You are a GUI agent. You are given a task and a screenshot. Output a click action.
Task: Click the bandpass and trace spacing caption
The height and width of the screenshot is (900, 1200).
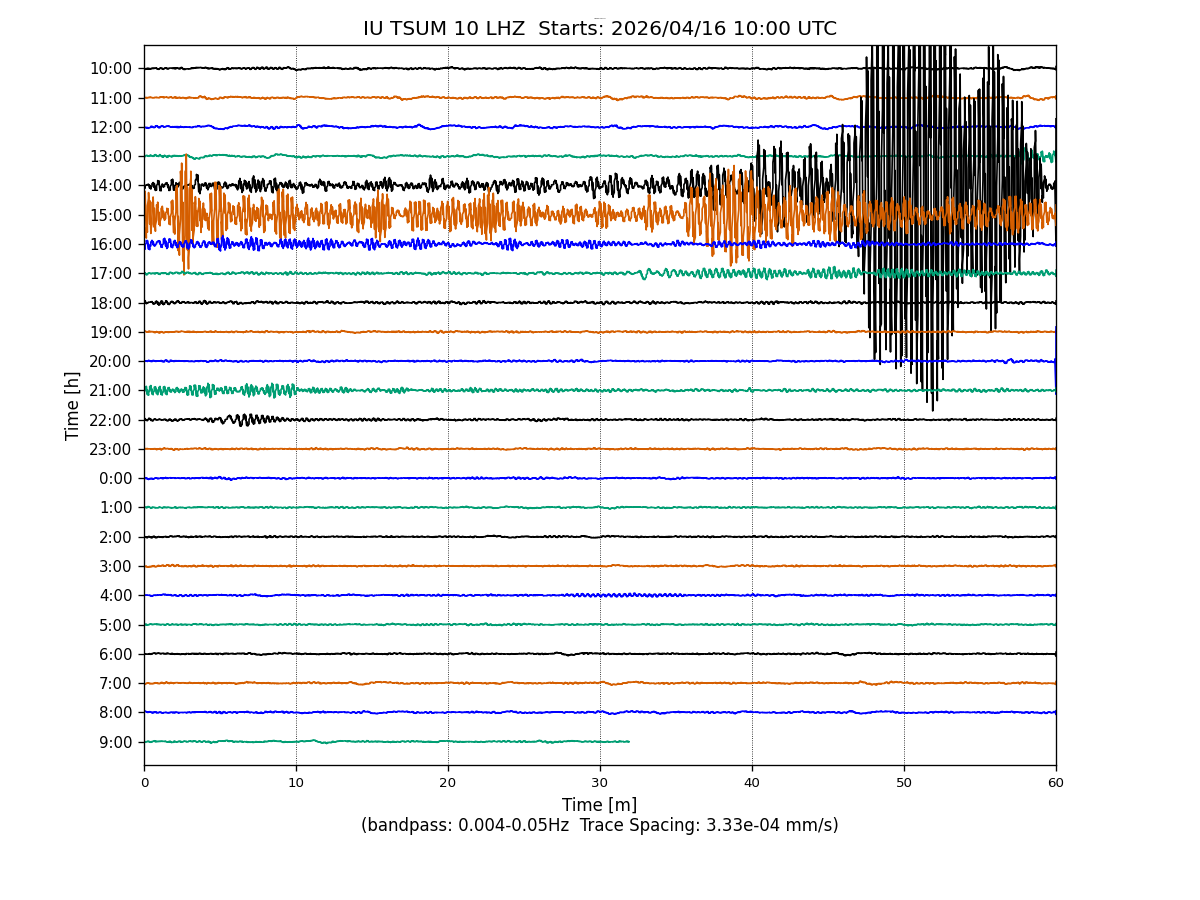[x=599, y=826]
